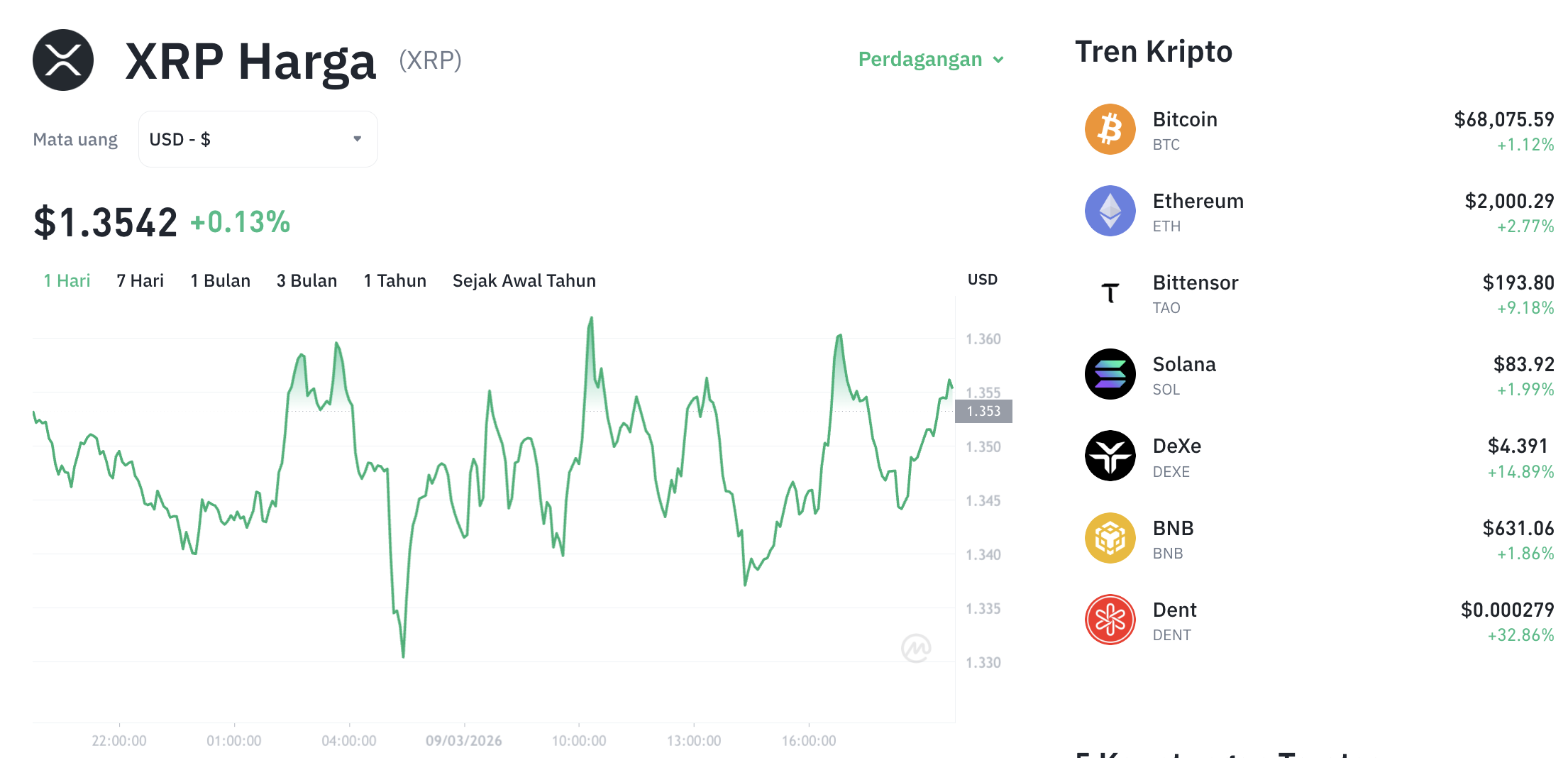Select the 1 Bulan time range
This screenshot has width=1568, height=758.
click(220, 280)
